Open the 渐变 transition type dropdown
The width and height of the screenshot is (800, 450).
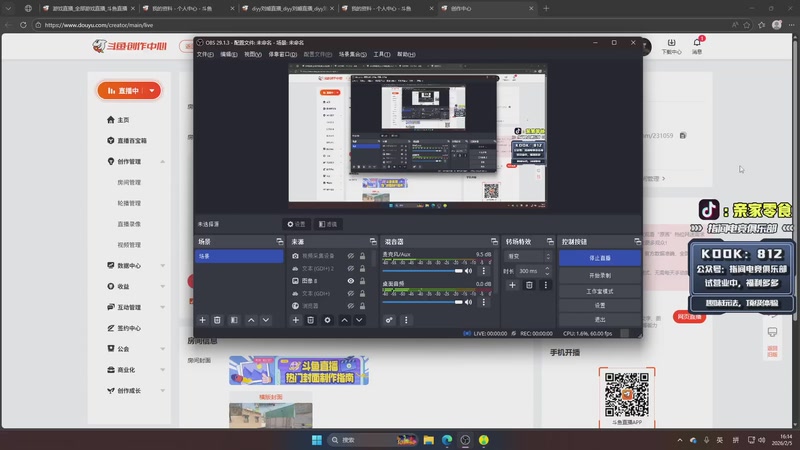tap(528, 256)
